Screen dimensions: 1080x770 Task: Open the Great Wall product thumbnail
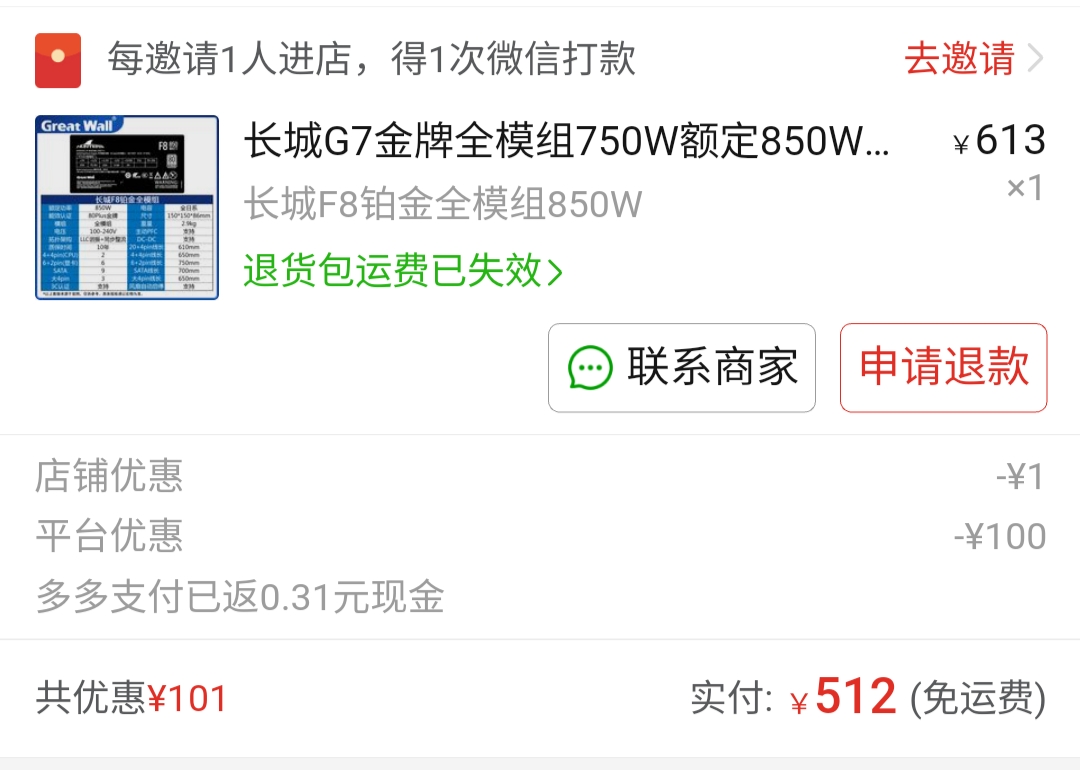pyautogui.click(x=127, y=207)
